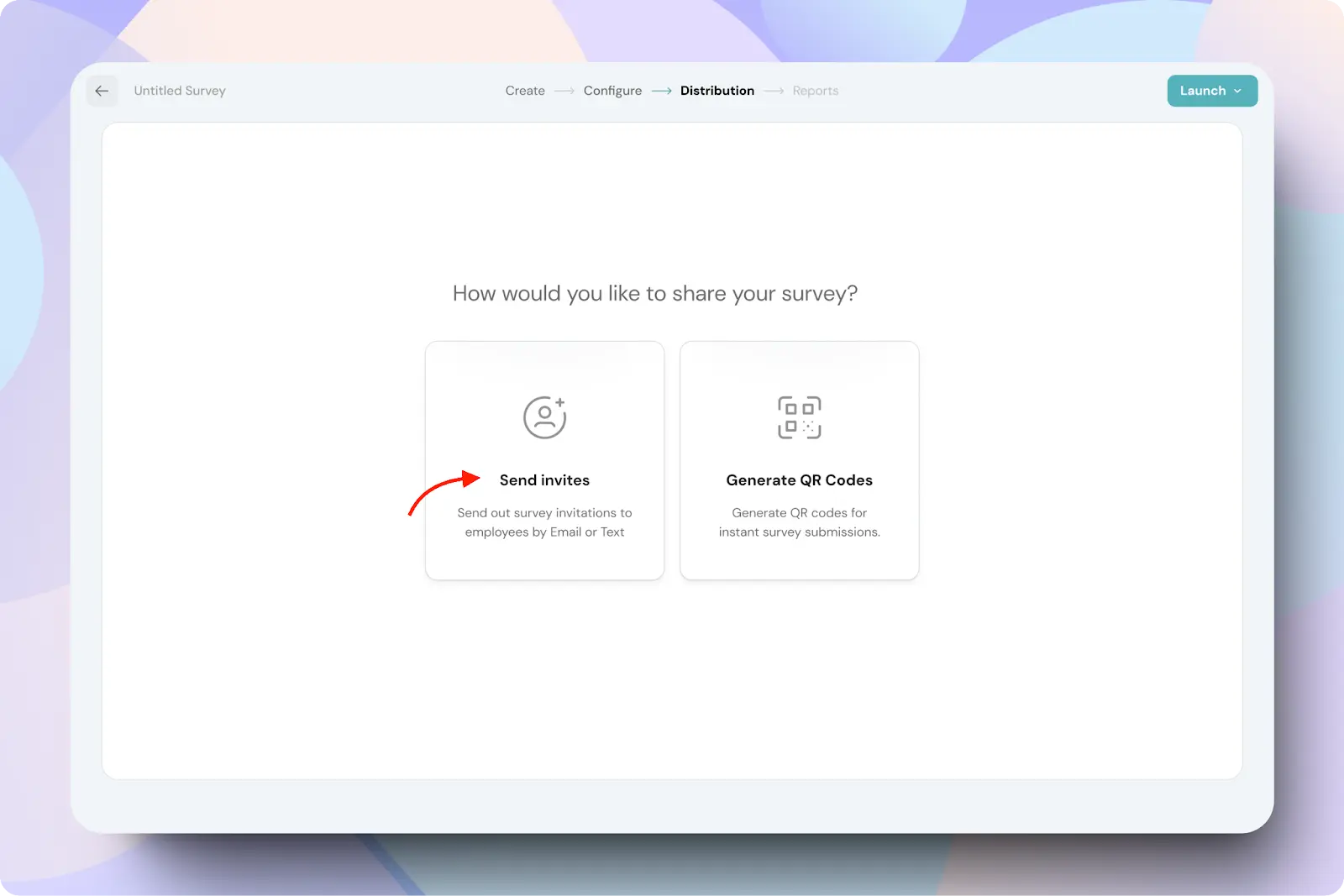Select the Distribution step
Image resolution: width=1344 pixels, height=896 pixels.
tap(717, 91)
